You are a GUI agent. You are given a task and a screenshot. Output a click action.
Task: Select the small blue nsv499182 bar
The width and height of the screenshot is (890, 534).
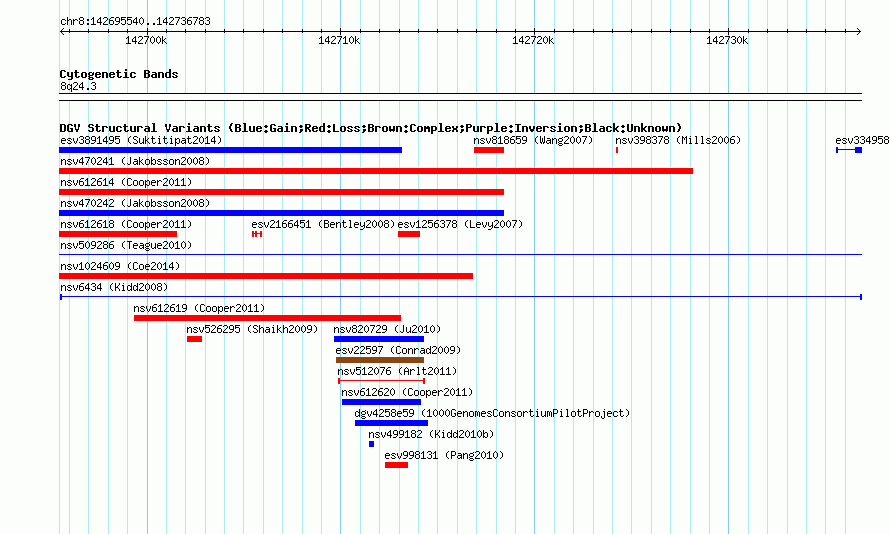pos(371,444)
